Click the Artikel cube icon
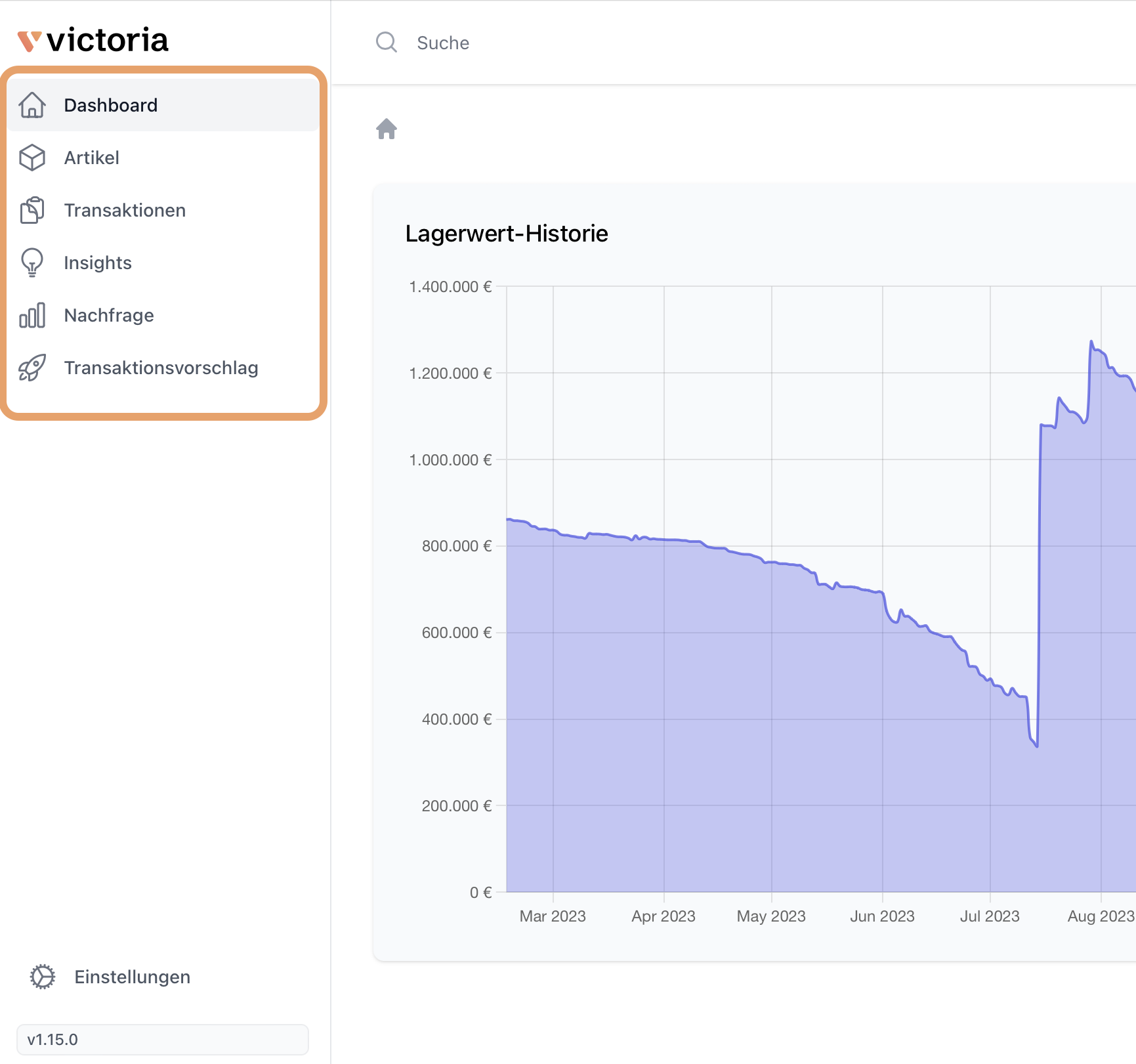1136x1064 pixels. [32, 158]
